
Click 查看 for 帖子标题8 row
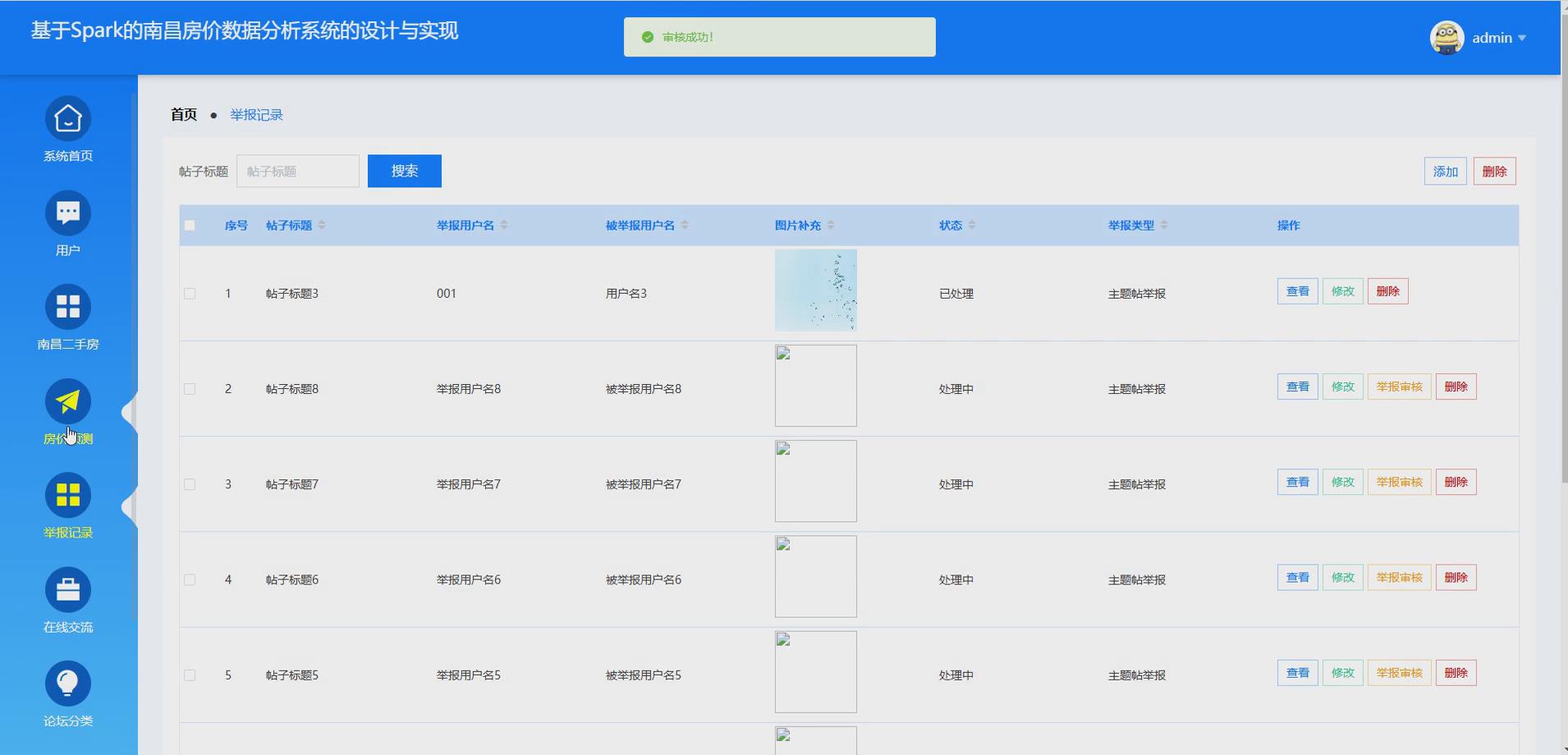click(1298, 387)
